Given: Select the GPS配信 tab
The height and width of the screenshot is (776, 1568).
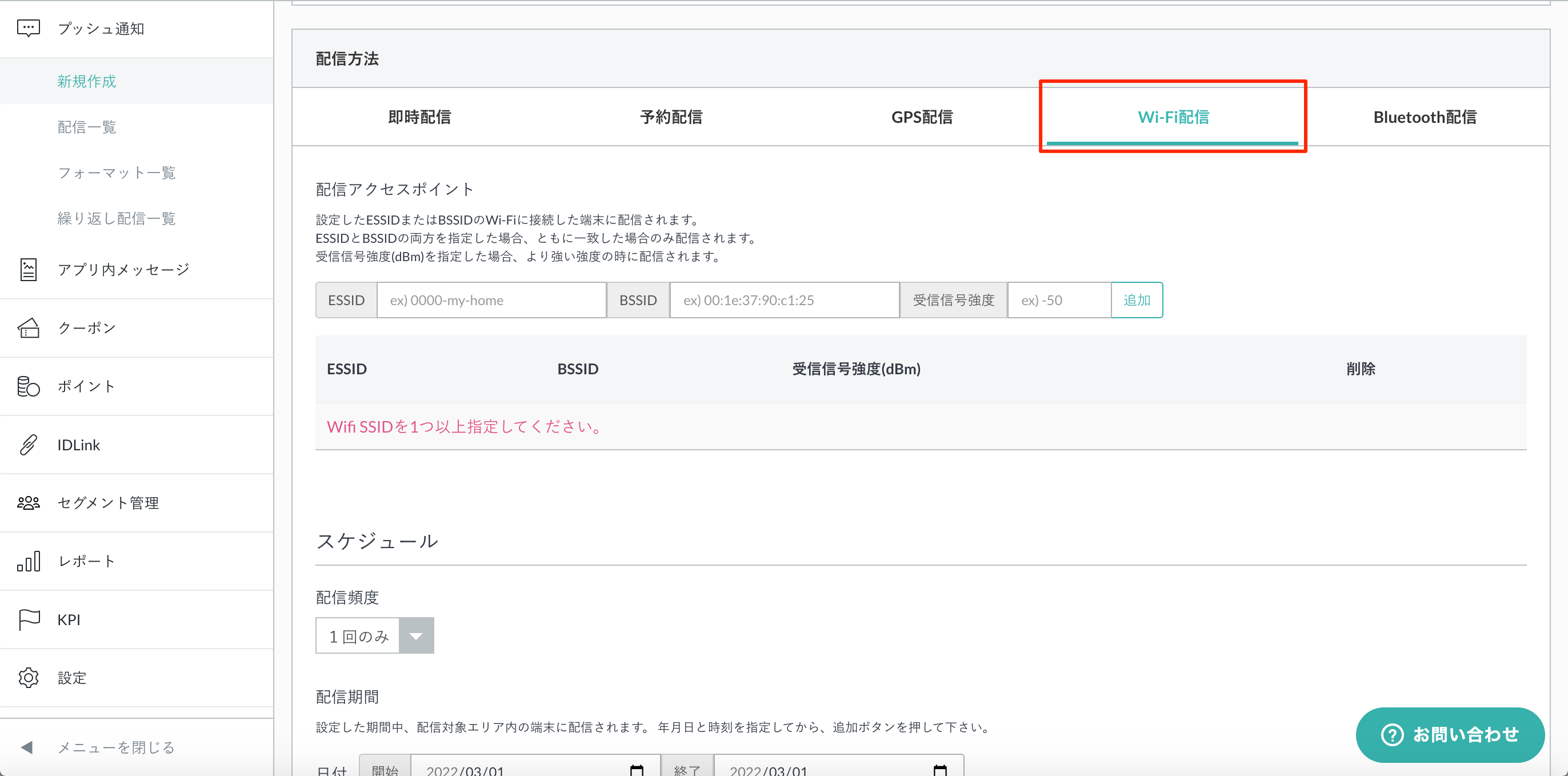Looking at the screenshot, I should [922, 117].
